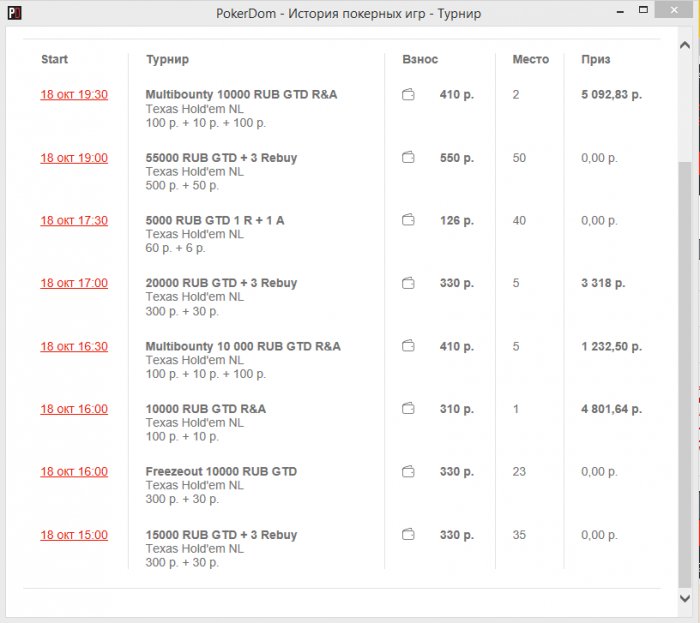Click the 500 р. + 50 р. fee breakdown
700x623 pixels.
182,186
